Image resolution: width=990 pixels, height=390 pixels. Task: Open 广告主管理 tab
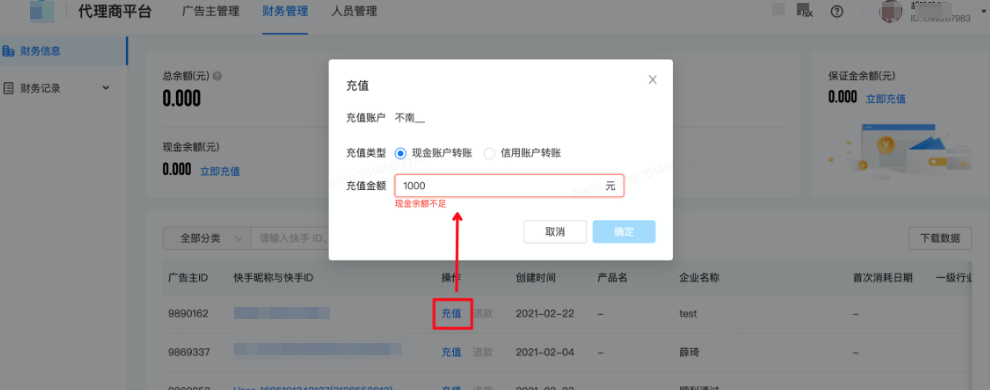click(x=210, y=11)
